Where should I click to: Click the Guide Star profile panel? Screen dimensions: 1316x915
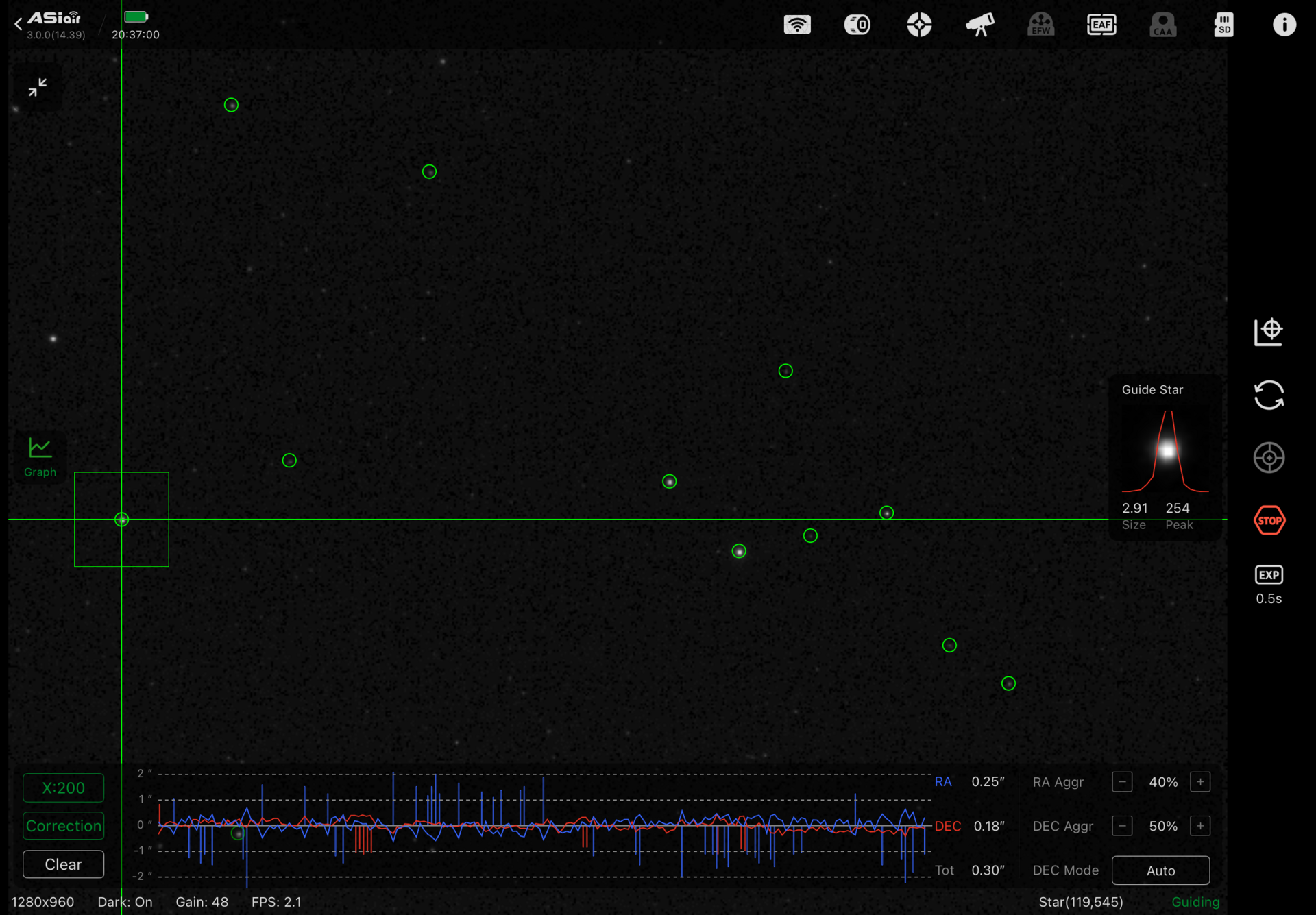tap(1165, 457)
